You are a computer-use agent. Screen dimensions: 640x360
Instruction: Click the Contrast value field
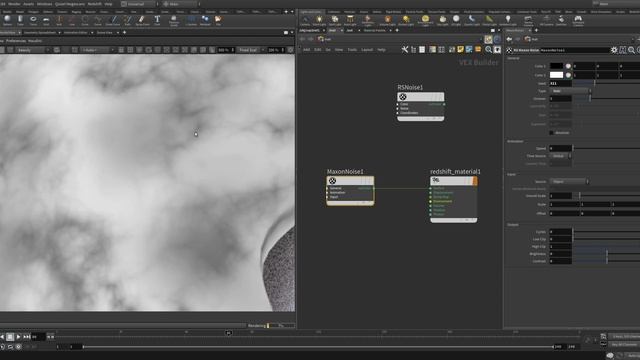point(560,261)
